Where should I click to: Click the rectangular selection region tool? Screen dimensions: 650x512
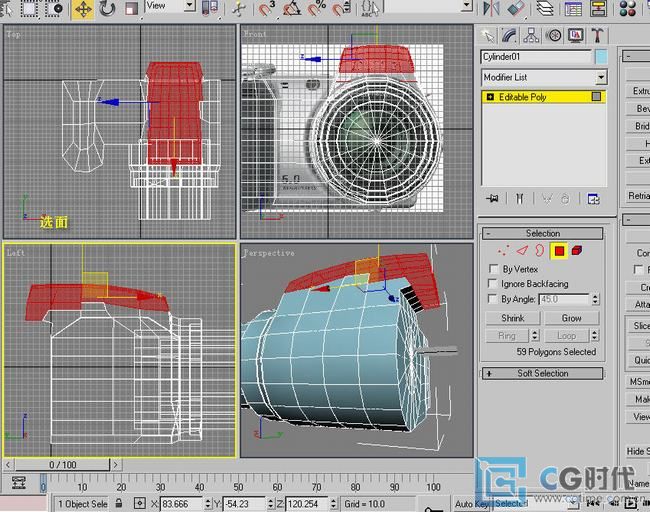(30, 8)
